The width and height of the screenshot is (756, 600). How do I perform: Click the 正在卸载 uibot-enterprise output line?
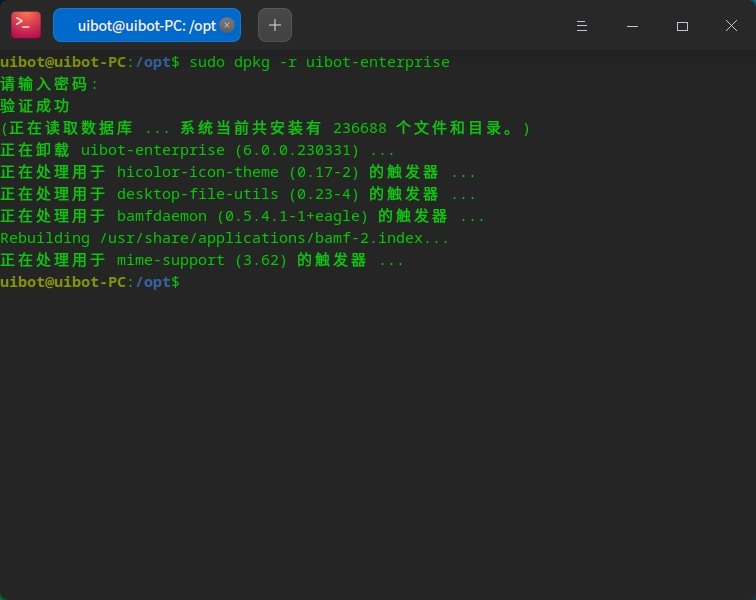click(x=198, y=150)
